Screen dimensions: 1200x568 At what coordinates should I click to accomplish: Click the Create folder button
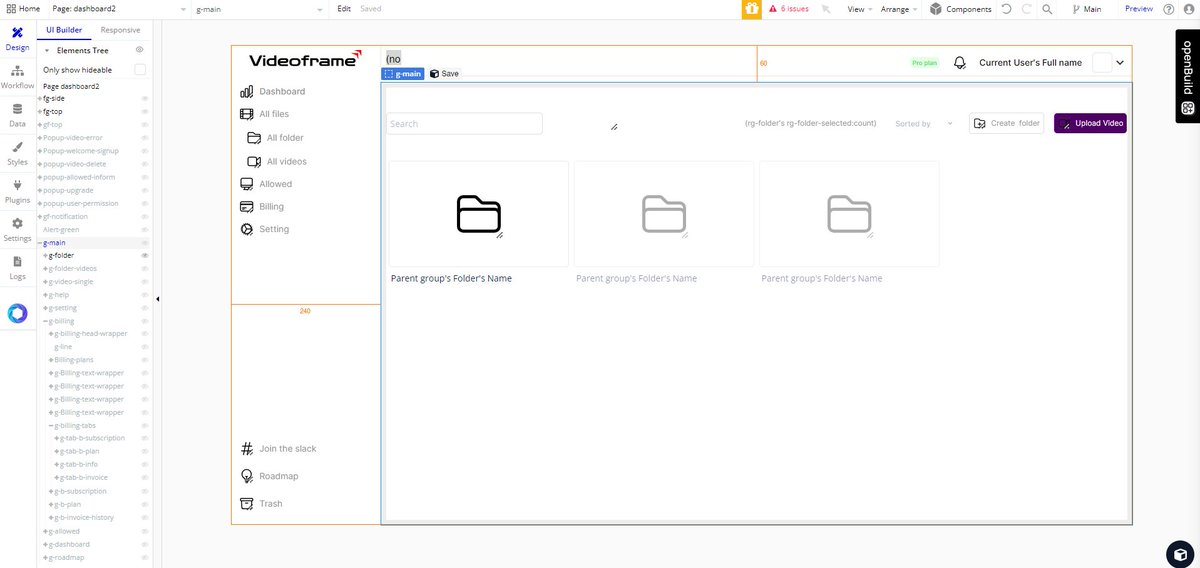point(1007,123)
